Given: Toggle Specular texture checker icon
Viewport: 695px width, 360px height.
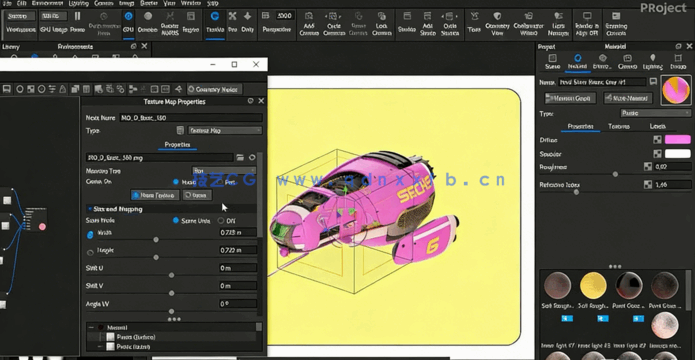Looking at the screenshot, I should point(657,154).
